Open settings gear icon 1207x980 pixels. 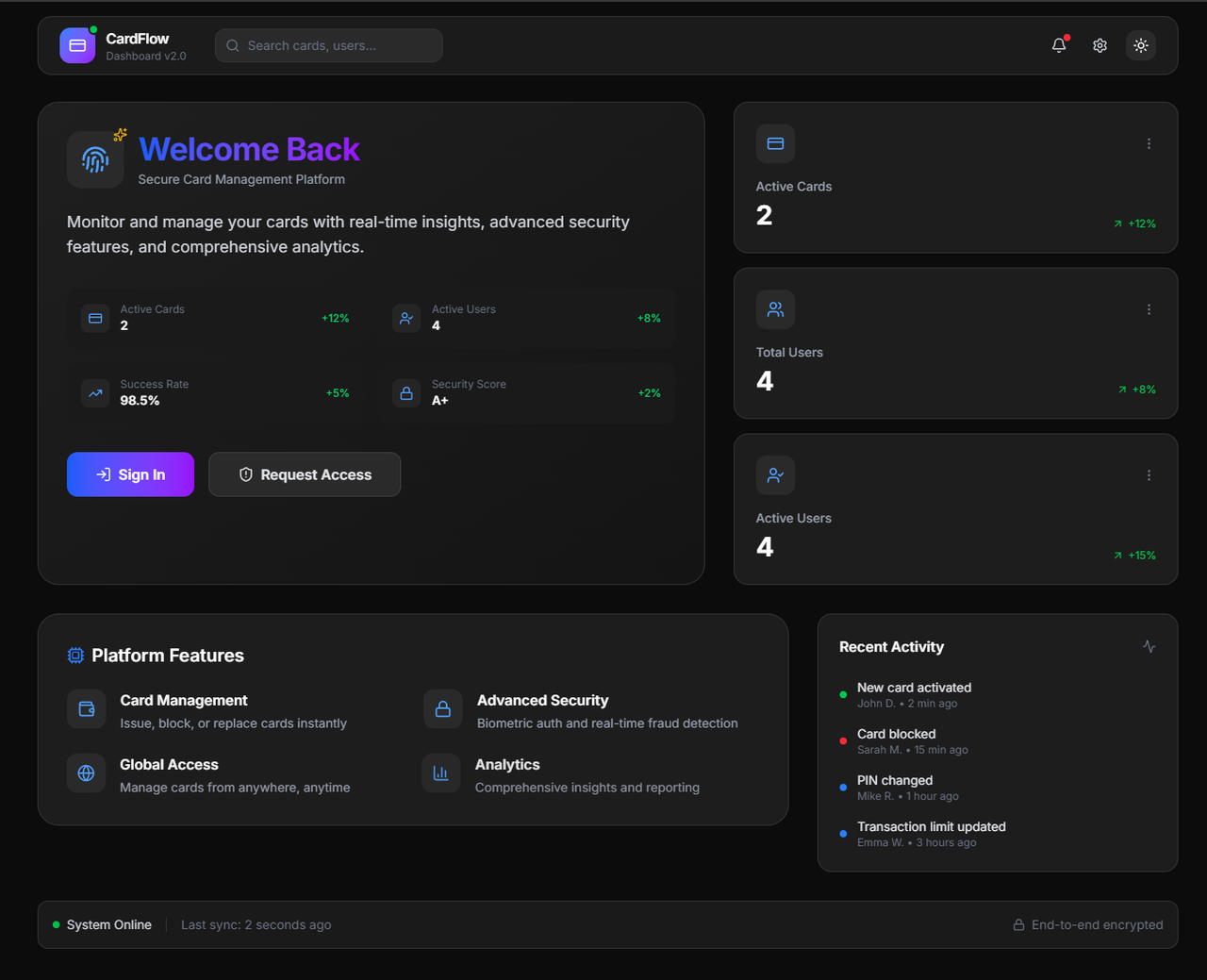click(x=1100, y=45)
